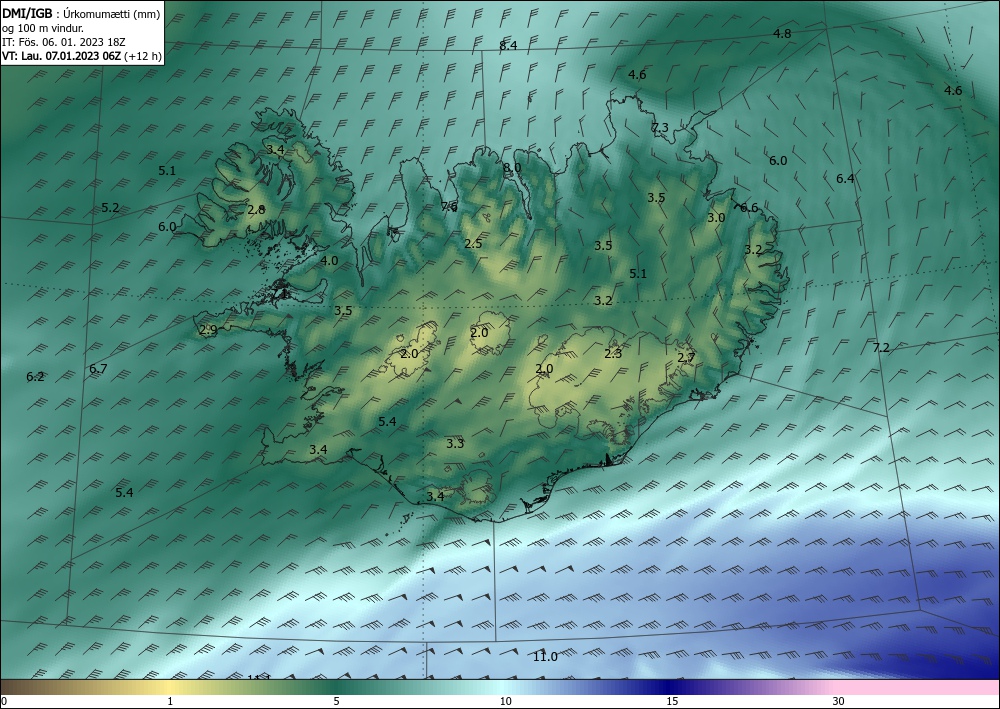Select the 3.3 value label
This screenshot has height=709, width=1000.
coord(455,444)
